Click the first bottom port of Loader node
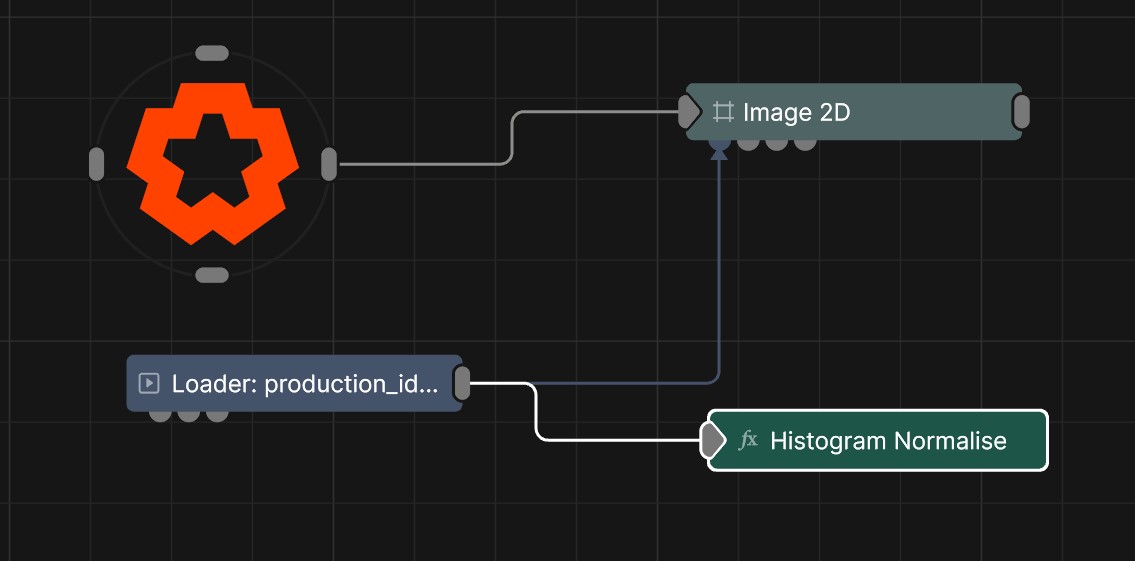 tap(160, 415)
